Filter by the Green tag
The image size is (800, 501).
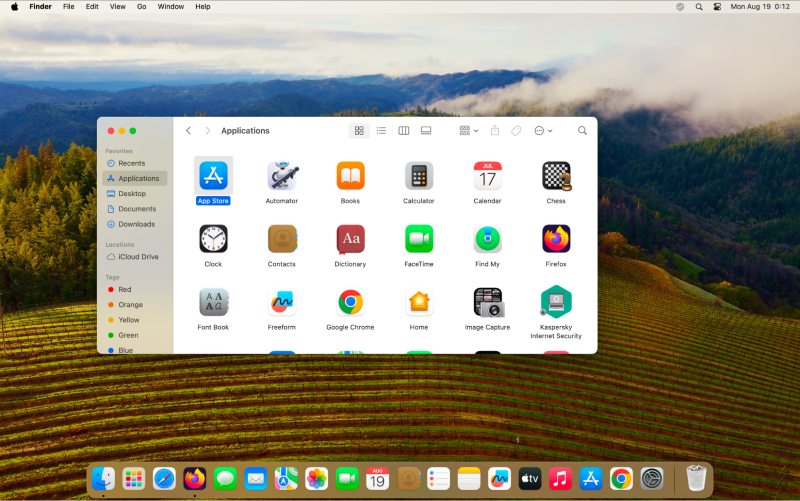pos(135,335)
